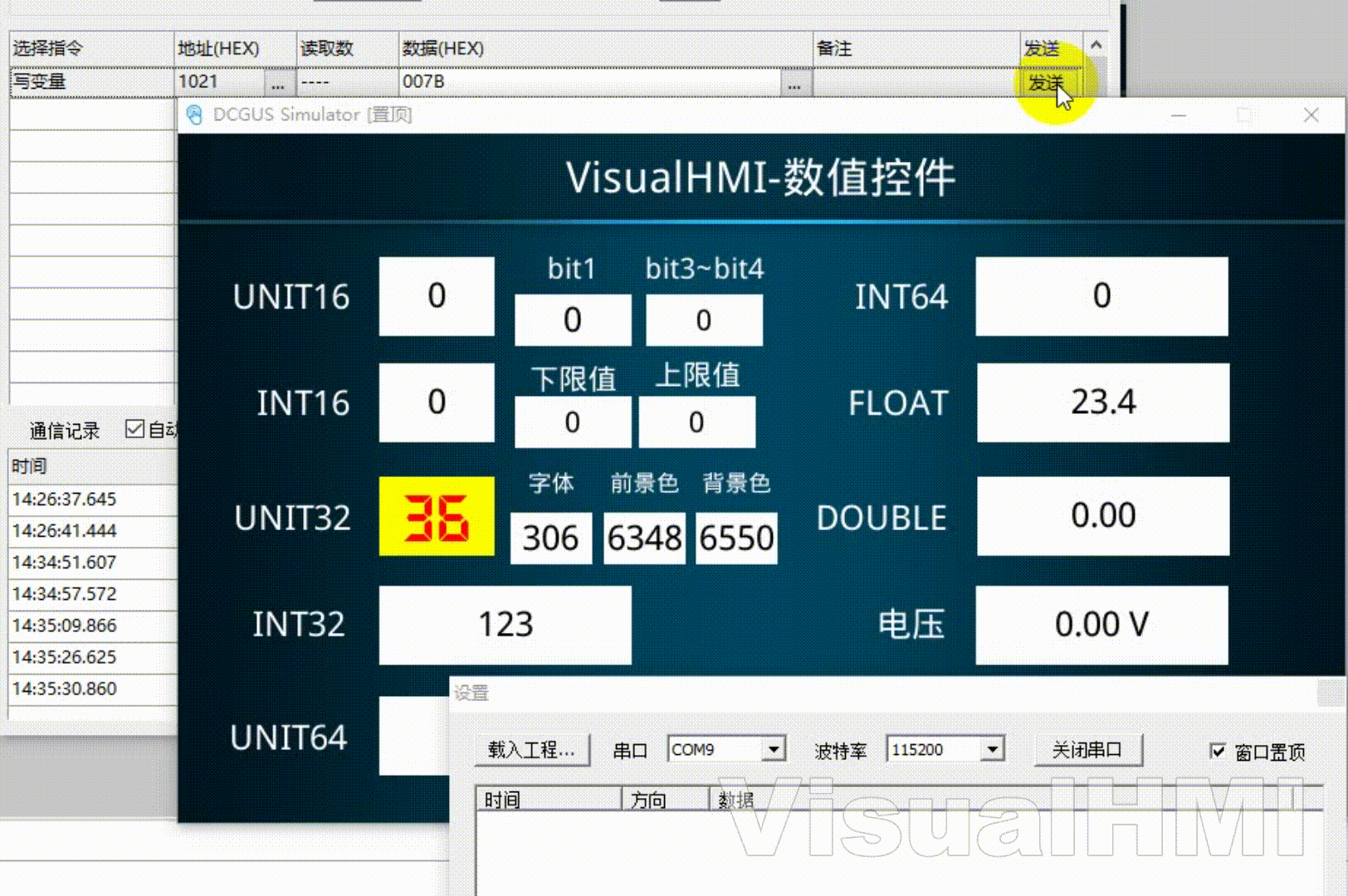This screenshot has height=896, width=1348.
Task: Maximize the DCGUS Simulator window
Action: pyautogui.click(x=1244, y=115)
